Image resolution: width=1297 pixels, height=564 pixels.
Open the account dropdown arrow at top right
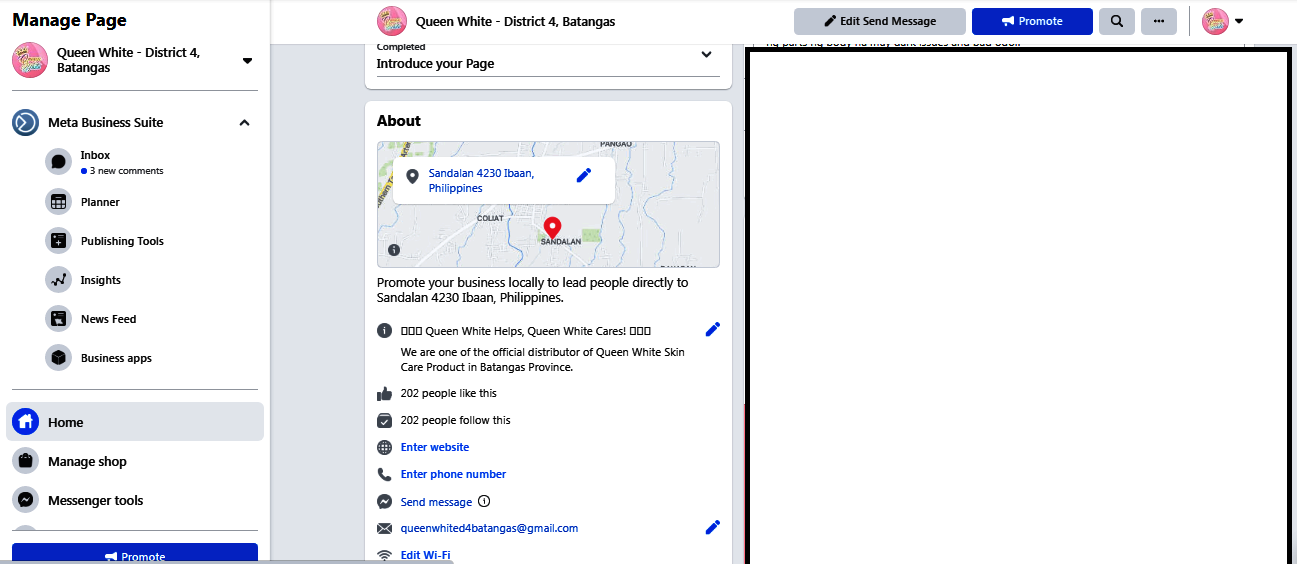pos(1239,21)
